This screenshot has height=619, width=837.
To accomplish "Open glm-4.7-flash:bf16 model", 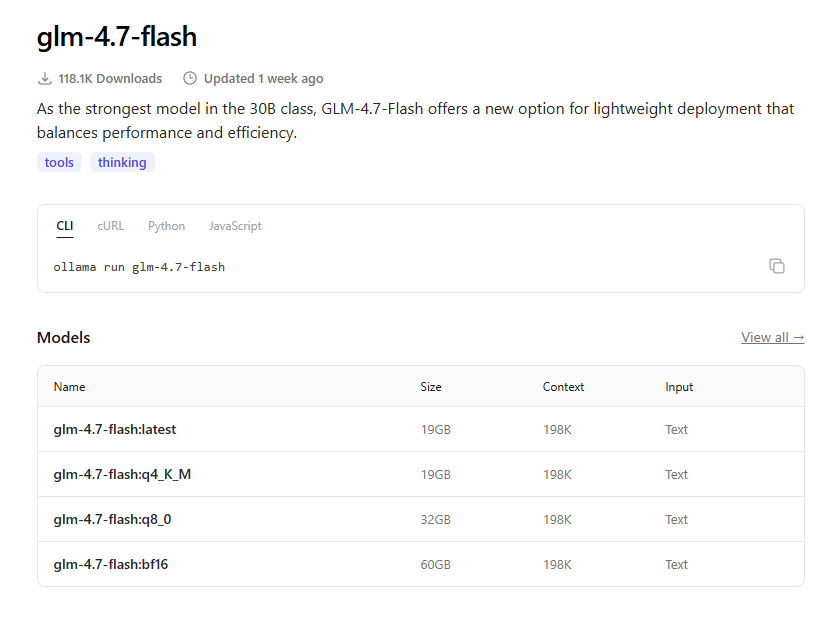I will tap(111, 564).
